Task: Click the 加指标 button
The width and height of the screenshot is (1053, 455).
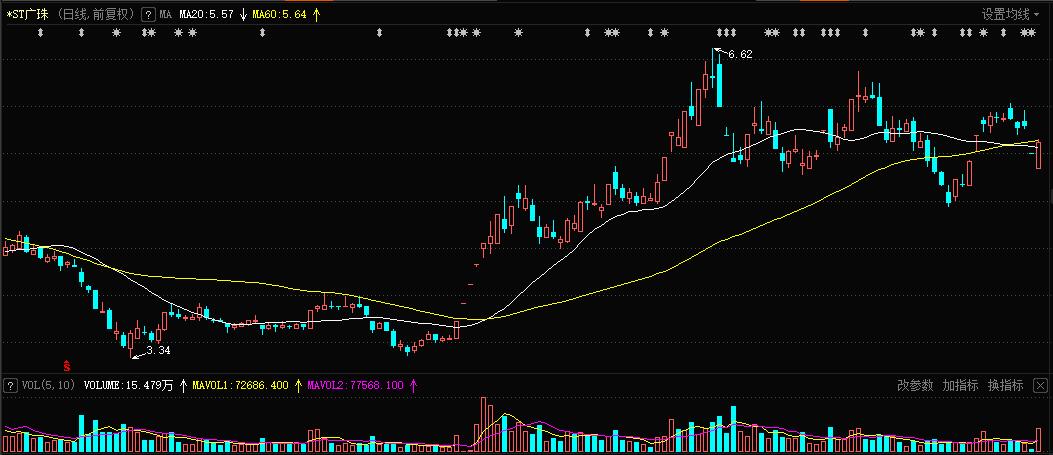Action: (x=960, y=385)
